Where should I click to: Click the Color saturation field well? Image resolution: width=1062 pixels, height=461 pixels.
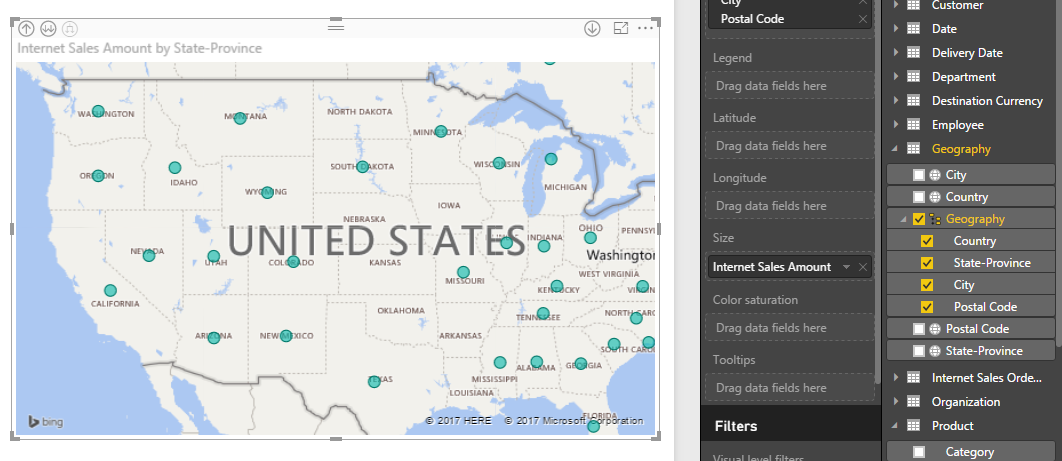(x=790, y=328)
